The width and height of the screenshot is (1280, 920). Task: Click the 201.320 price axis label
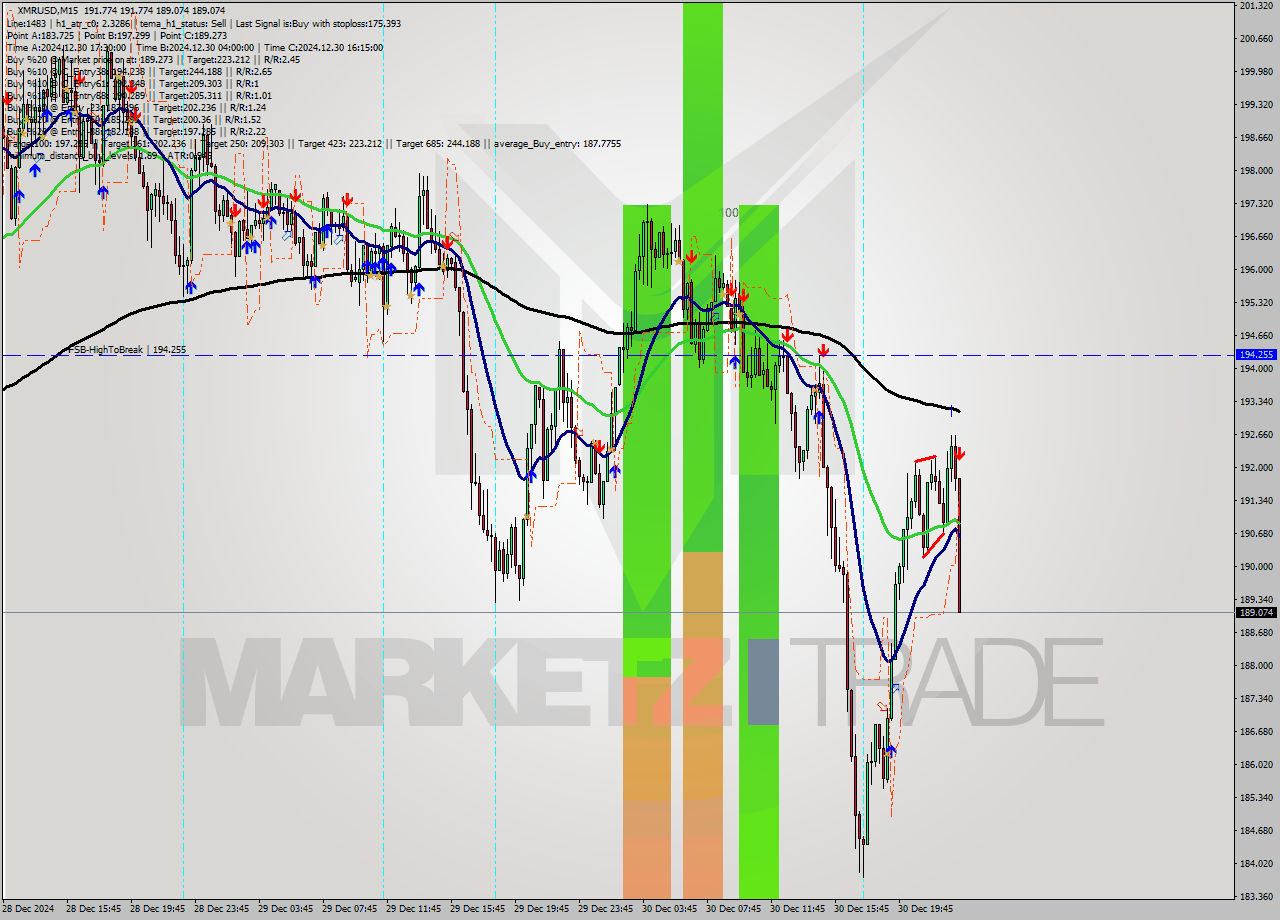coord(1255,6)
